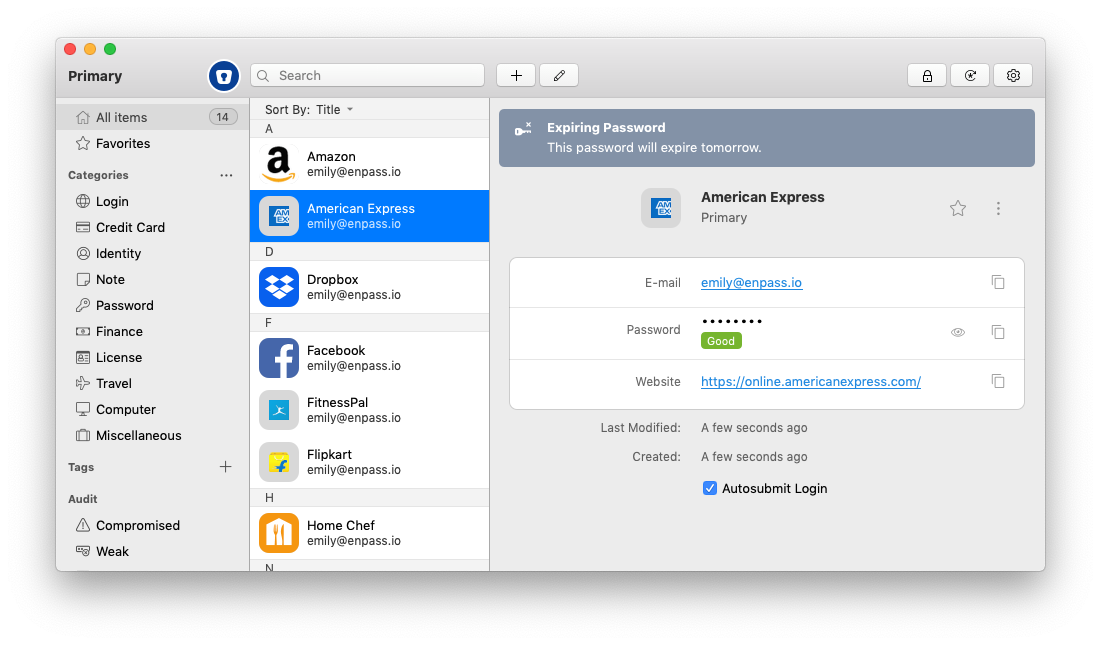The width and height of the screenshot is (1101, 645).
Task: Click the Expiring Password banner
Action: pyautogui.click(x=767, y=138)
